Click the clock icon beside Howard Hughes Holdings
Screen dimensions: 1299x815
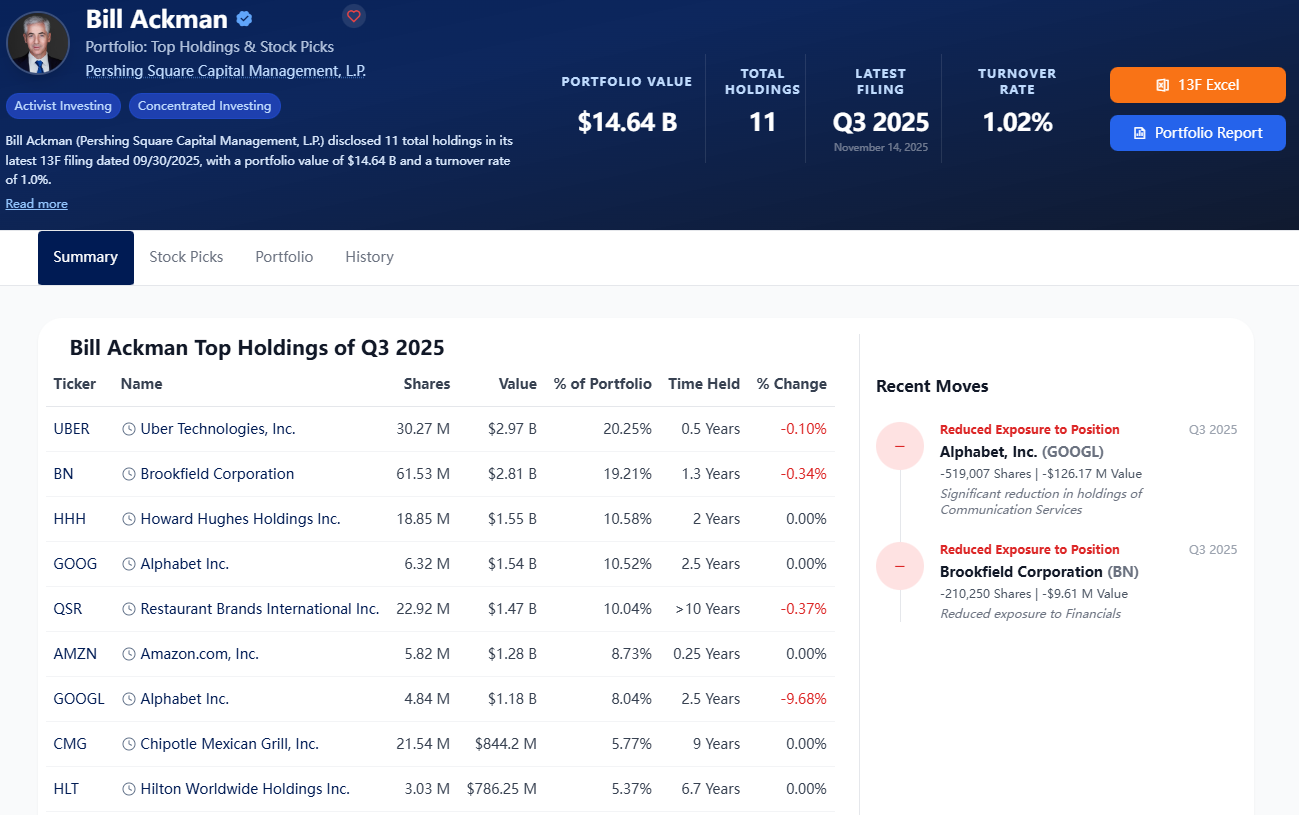tap(129, 519)
